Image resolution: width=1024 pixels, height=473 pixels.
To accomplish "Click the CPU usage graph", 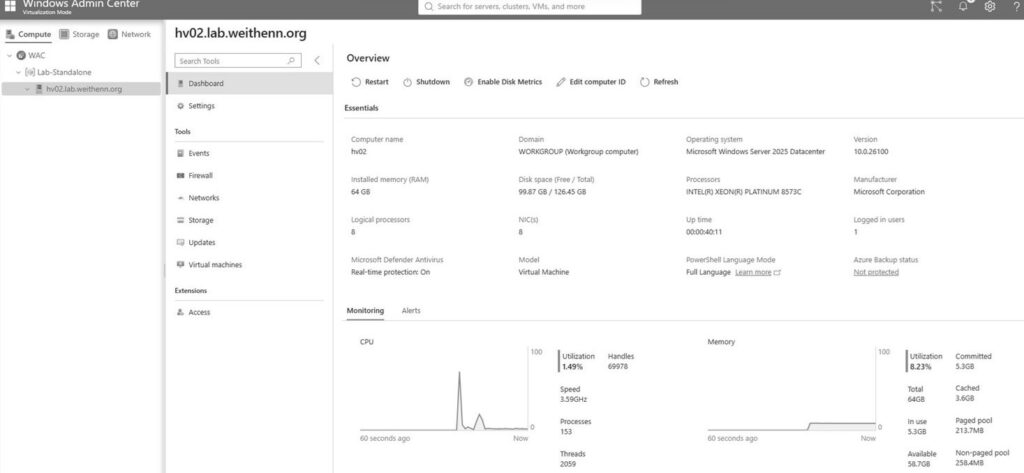I will coord(443,391).
